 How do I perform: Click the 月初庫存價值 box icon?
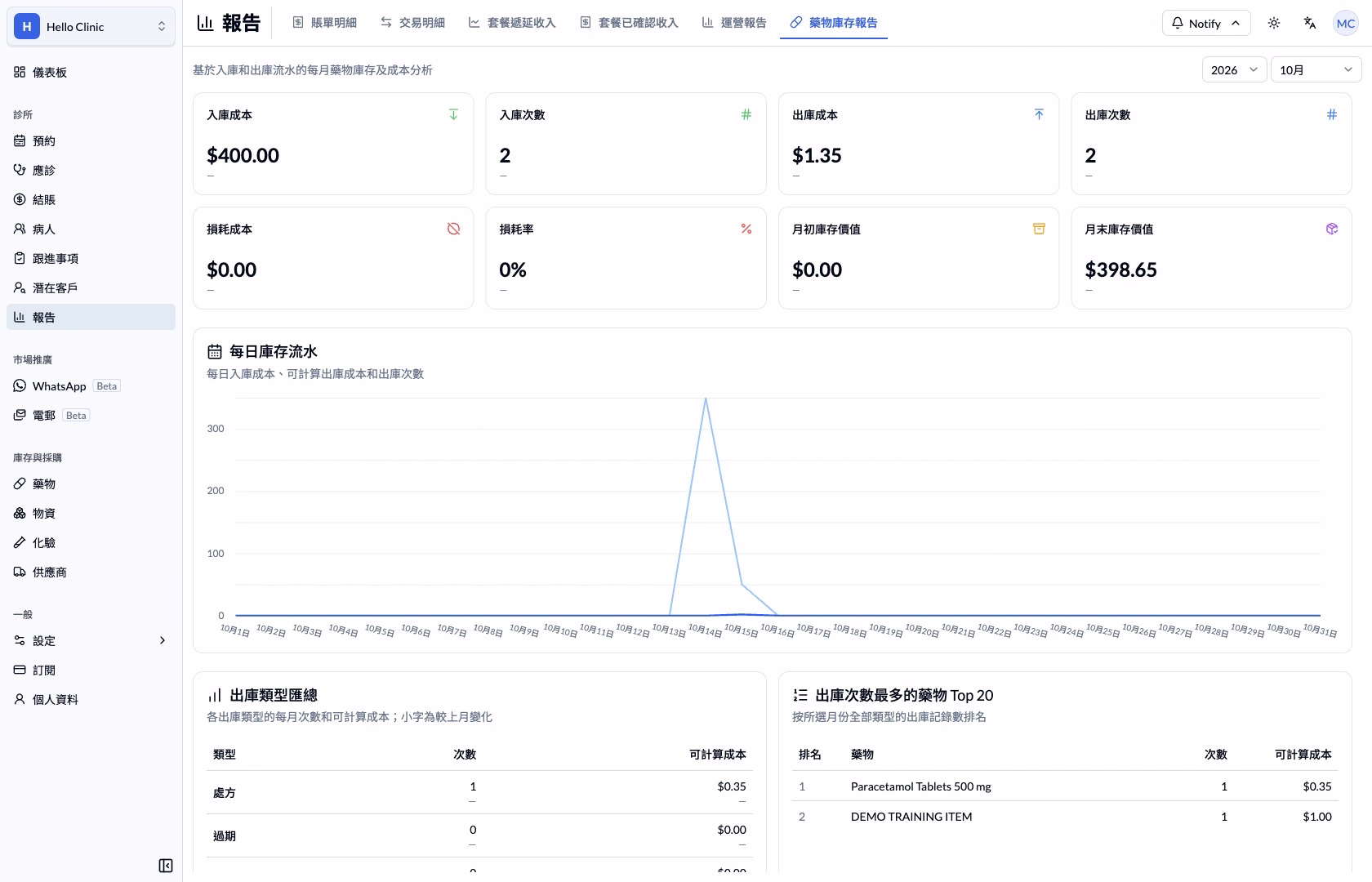1039,229
